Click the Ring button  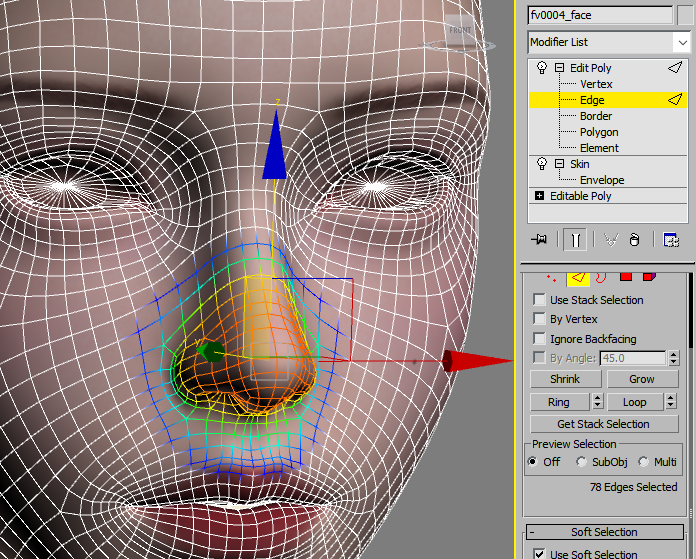pos(559,402)
